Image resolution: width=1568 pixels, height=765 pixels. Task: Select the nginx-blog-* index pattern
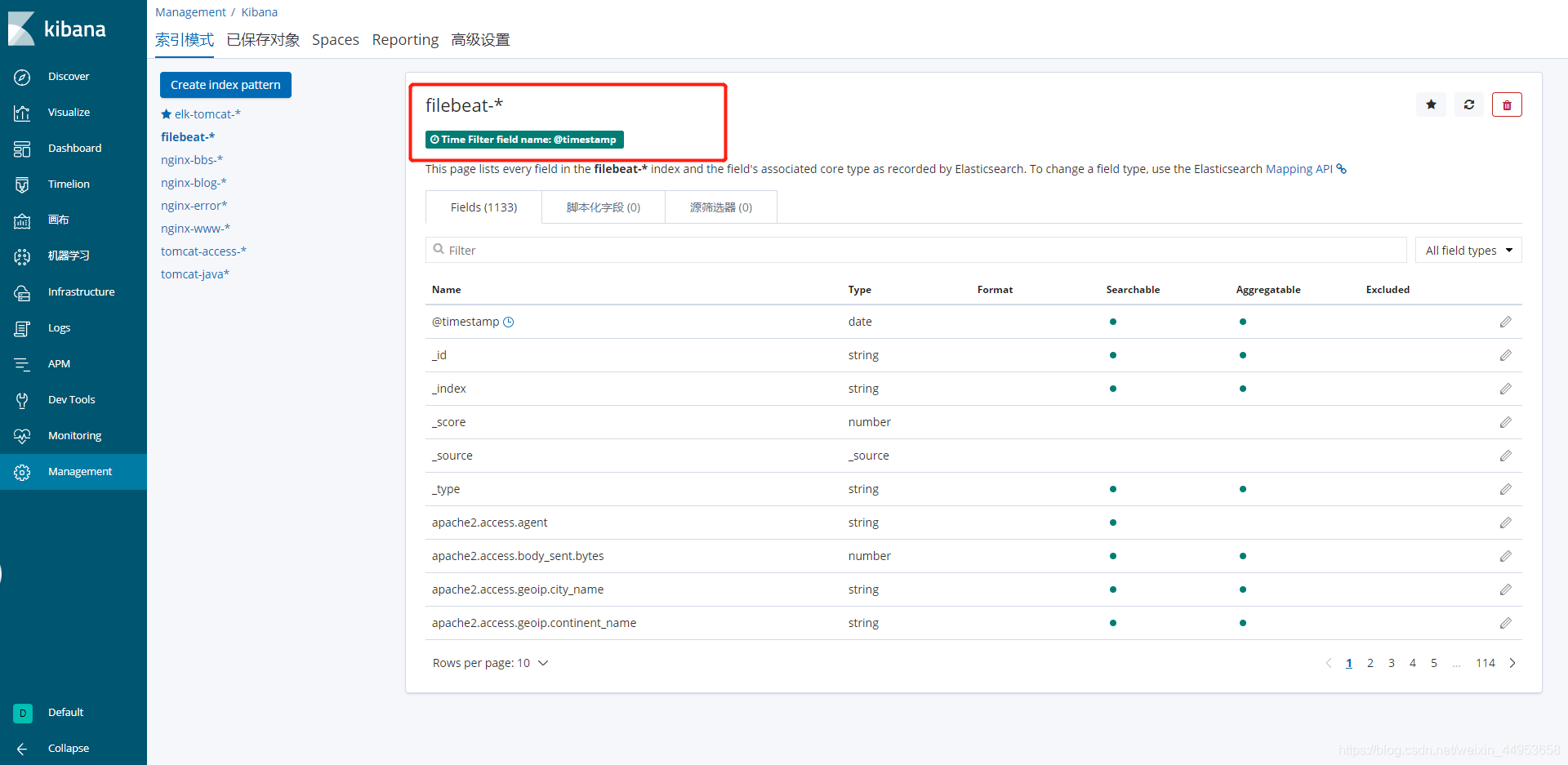[194, 183]
